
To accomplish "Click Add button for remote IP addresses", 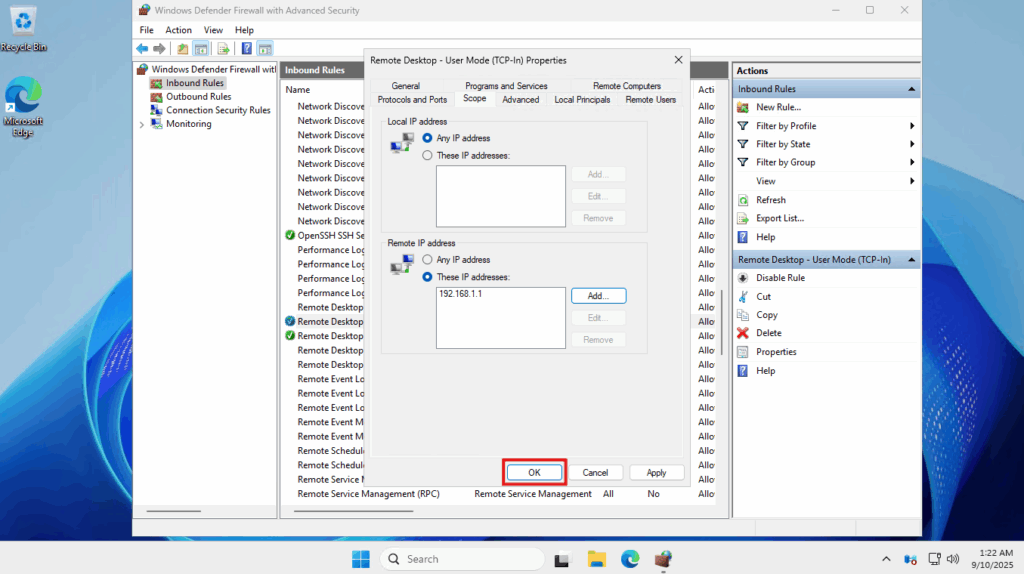I will 598,296.
